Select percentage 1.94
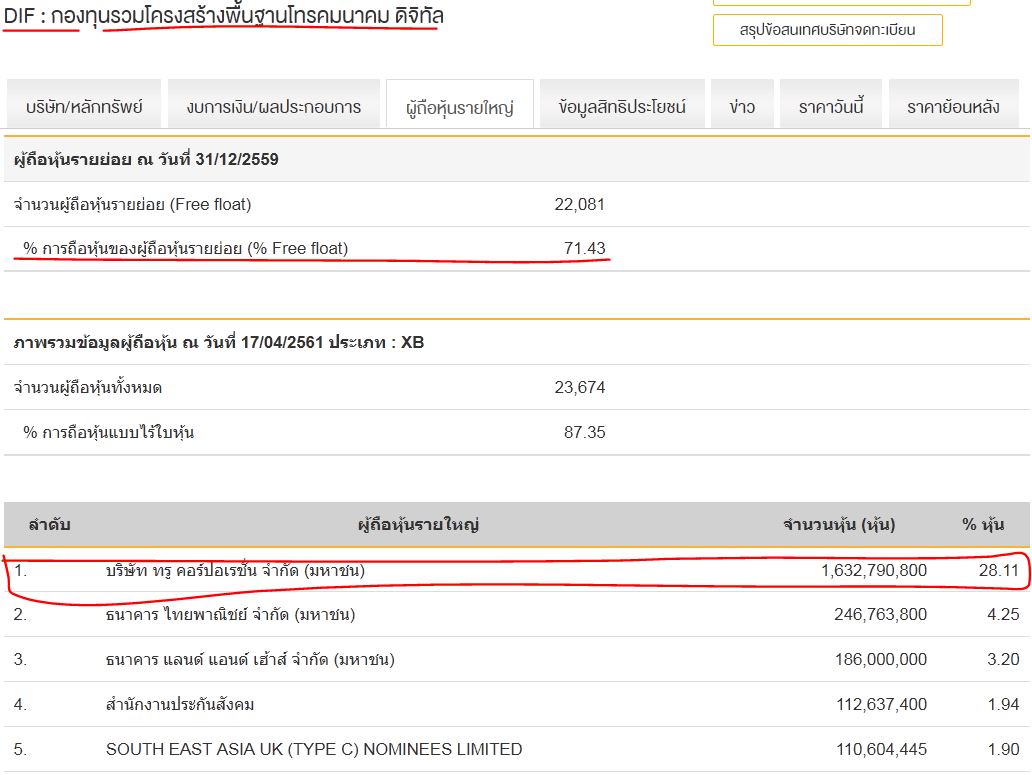The width and height of the screenshot is (1032, 775). pyautogui.click(x=1003, y=705)
